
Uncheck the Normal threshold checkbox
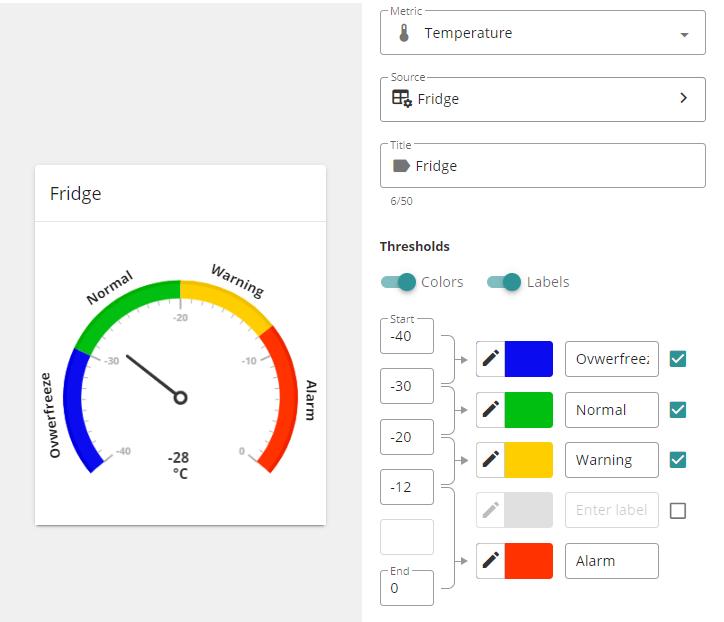(x=678, y=409)
